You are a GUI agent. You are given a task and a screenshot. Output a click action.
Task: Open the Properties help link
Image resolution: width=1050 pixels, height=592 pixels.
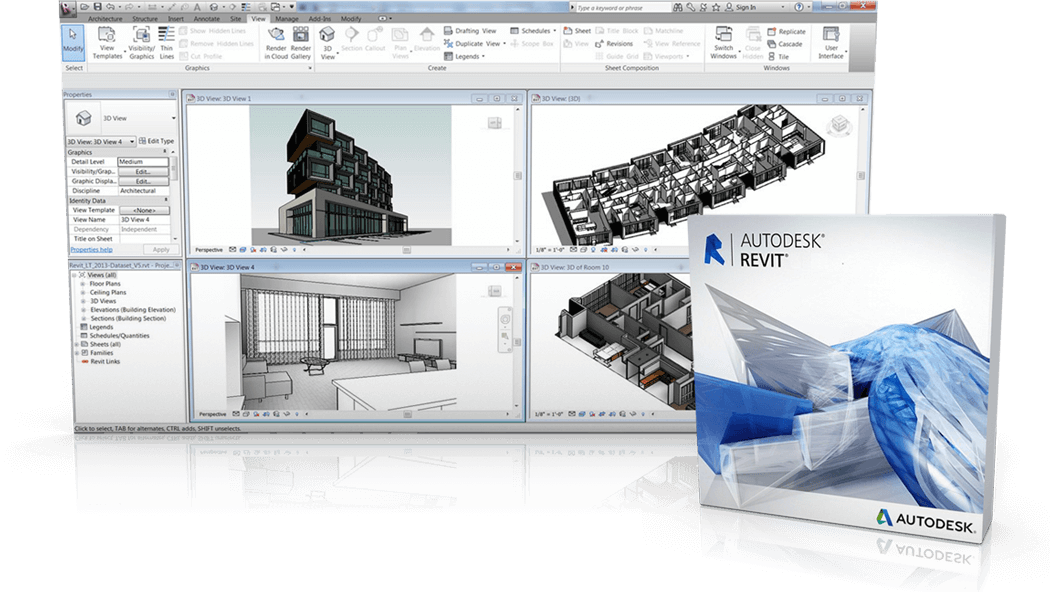tap(92, 250)
